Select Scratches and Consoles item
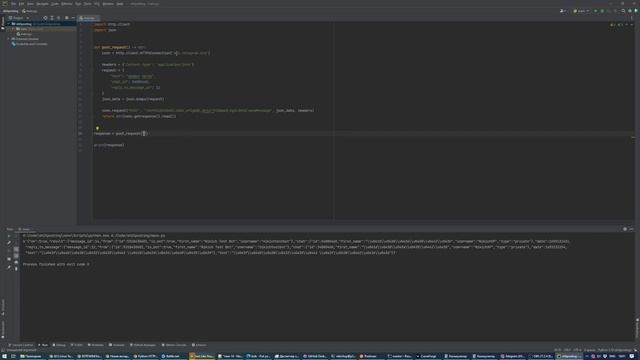Image resolution: width=640 pixels, height=360 pixels. (x=31, y=44)
